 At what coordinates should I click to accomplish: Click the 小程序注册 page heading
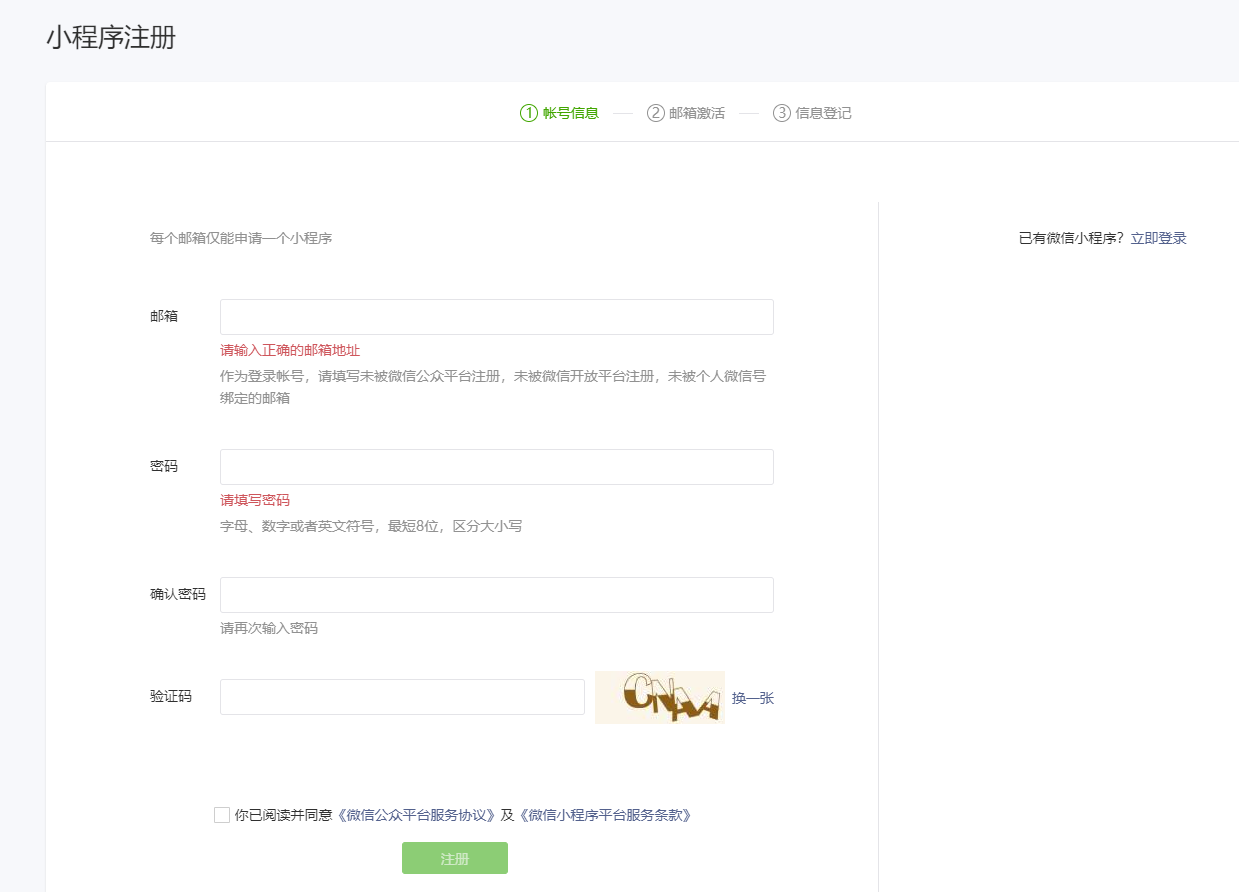pos(111,39)
